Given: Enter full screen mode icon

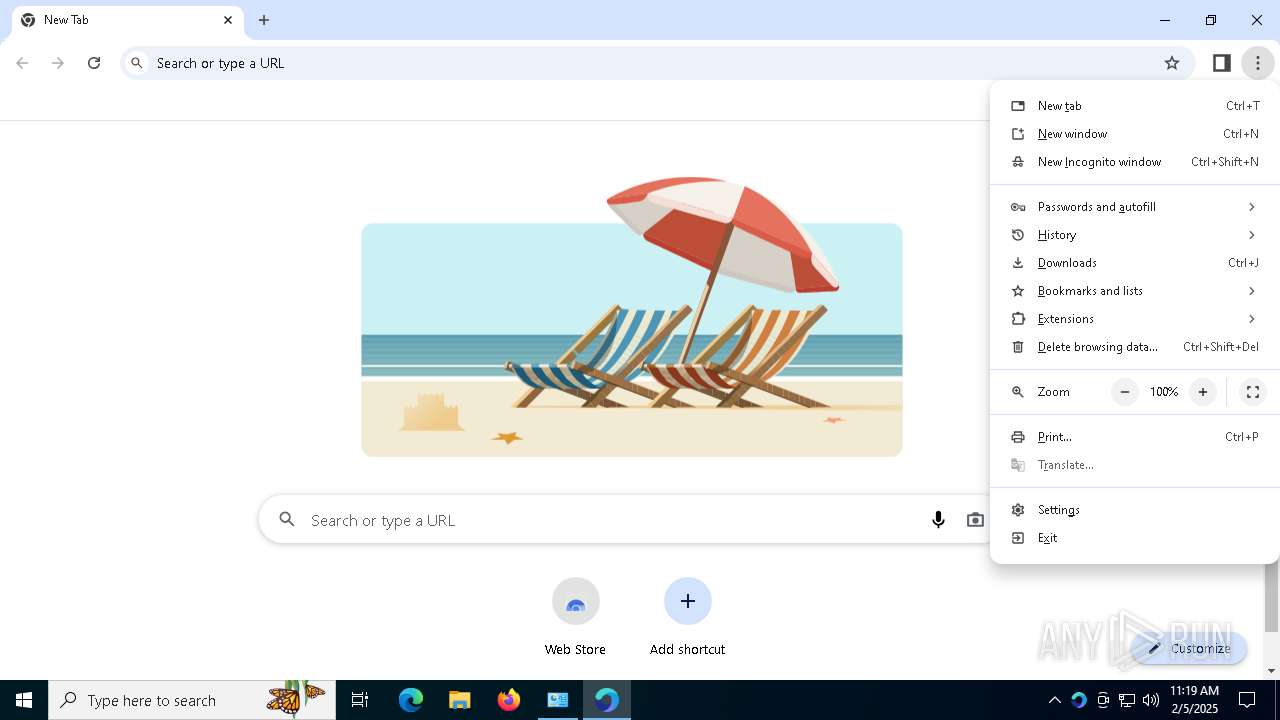Looking at the screenshot, I should [1252, 392].
